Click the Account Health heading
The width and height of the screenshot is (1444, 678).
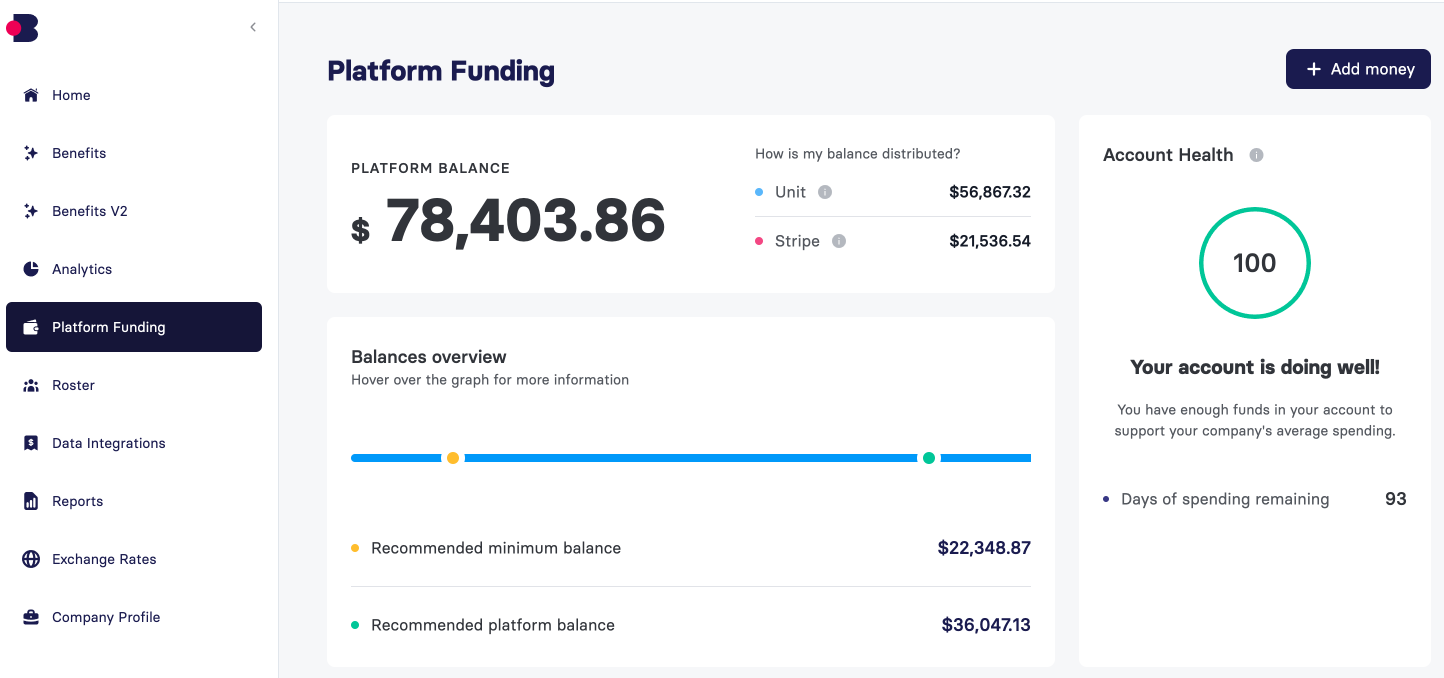(1168, 155)
